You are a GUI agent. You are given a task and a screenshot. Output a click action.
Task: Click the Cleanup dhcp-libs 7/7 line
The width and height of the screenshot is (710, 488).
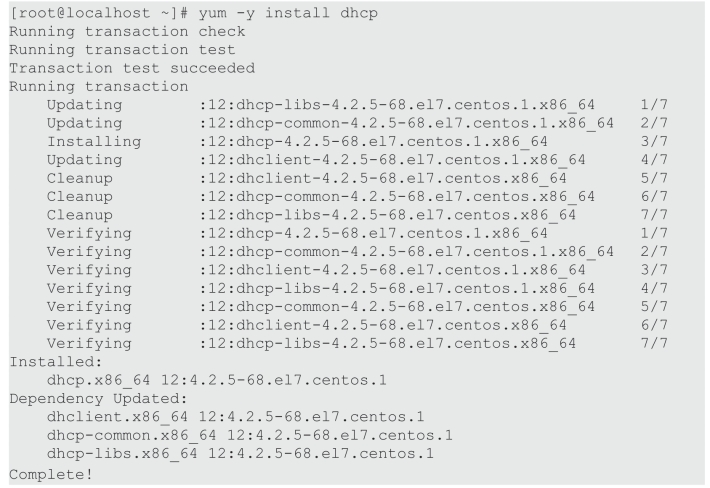pyautogui.click(x=357, y=215)
